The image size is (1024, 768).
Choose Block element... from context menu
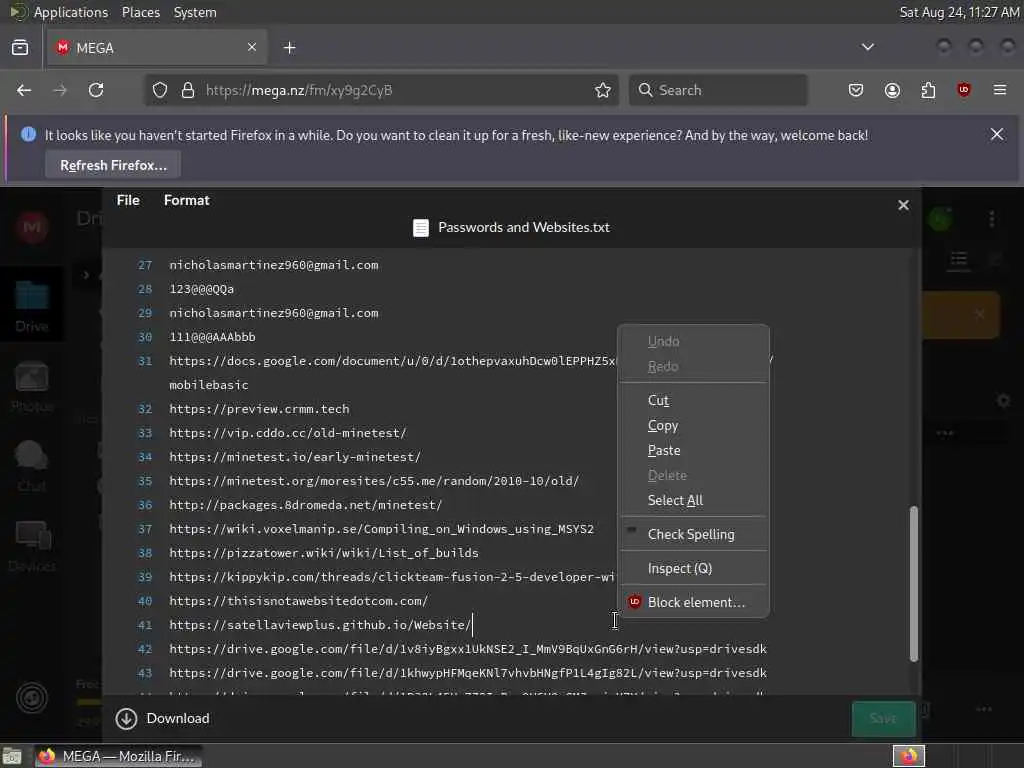(x=694, y=602)
